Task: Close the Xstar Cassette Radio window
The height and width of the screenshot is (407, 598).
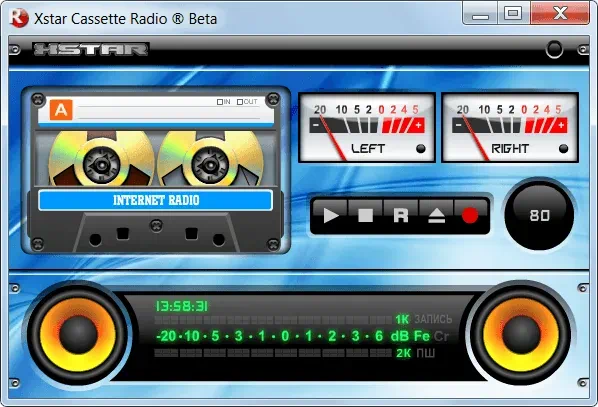Action: tap(559, 14)
